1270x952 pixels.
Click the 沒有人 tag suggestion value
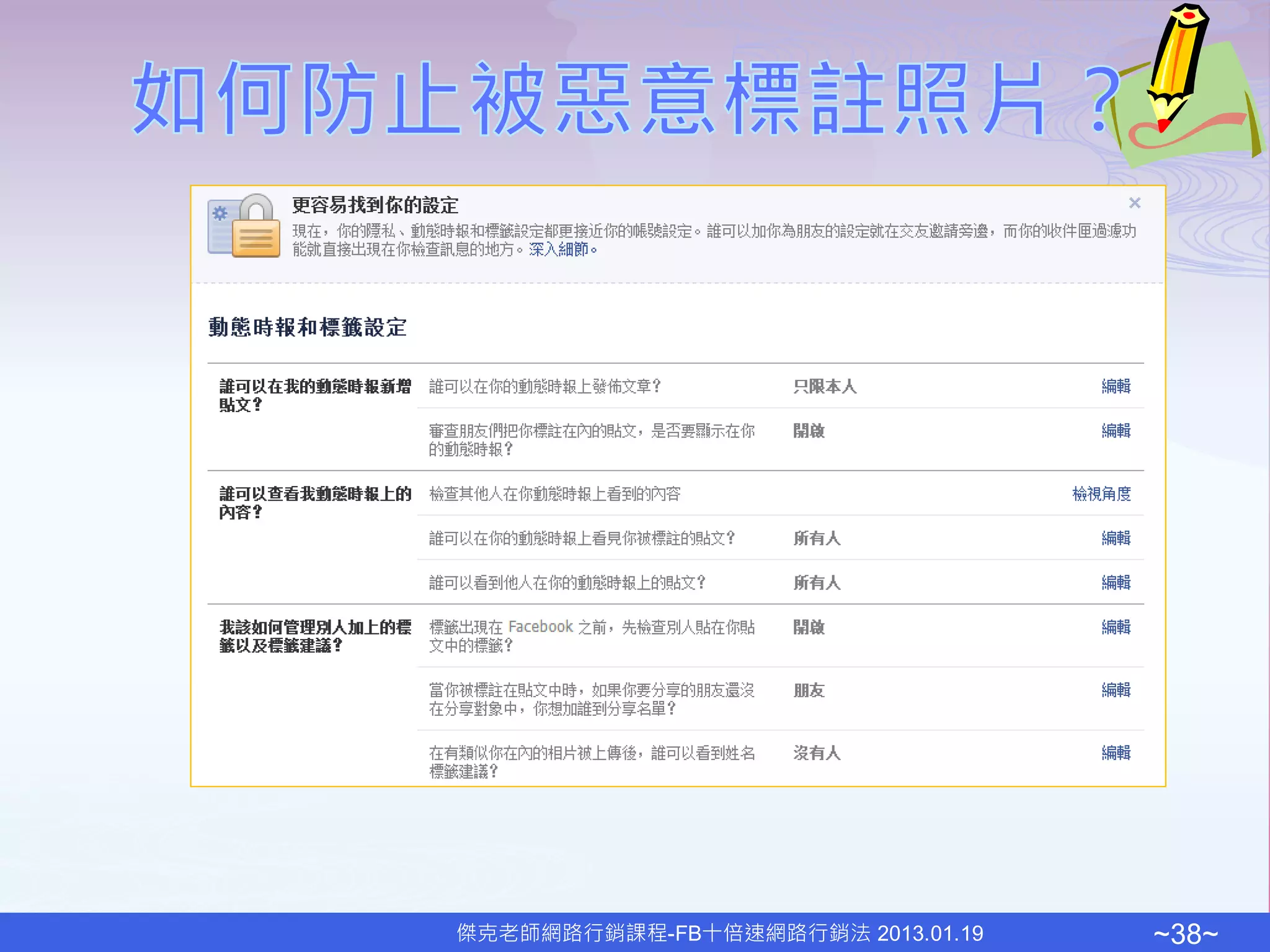(x=817, y=753)
